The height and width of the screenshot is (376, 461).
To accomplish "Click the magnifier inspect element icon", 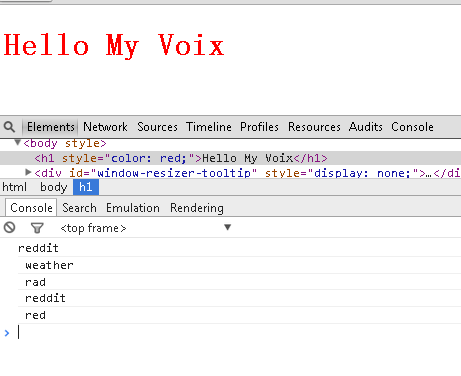I will [x=9, y=127].
